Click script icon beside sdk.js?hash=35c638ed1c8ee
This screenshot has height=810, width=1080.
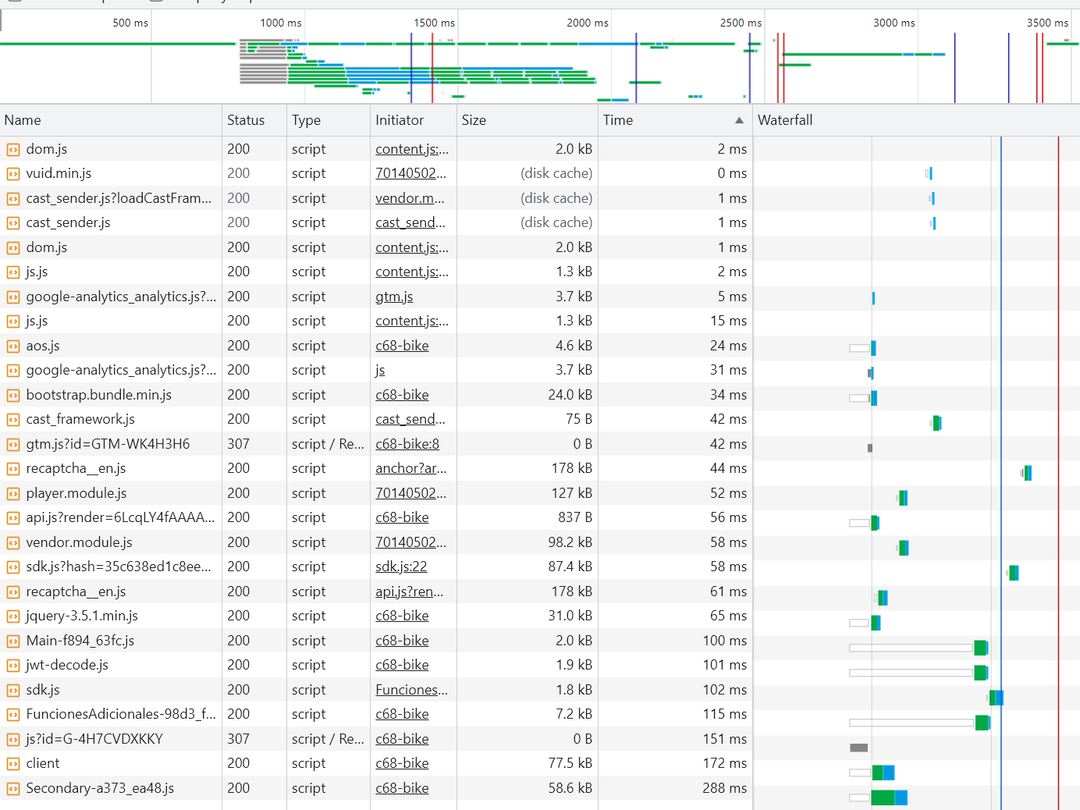pos(13,567)
